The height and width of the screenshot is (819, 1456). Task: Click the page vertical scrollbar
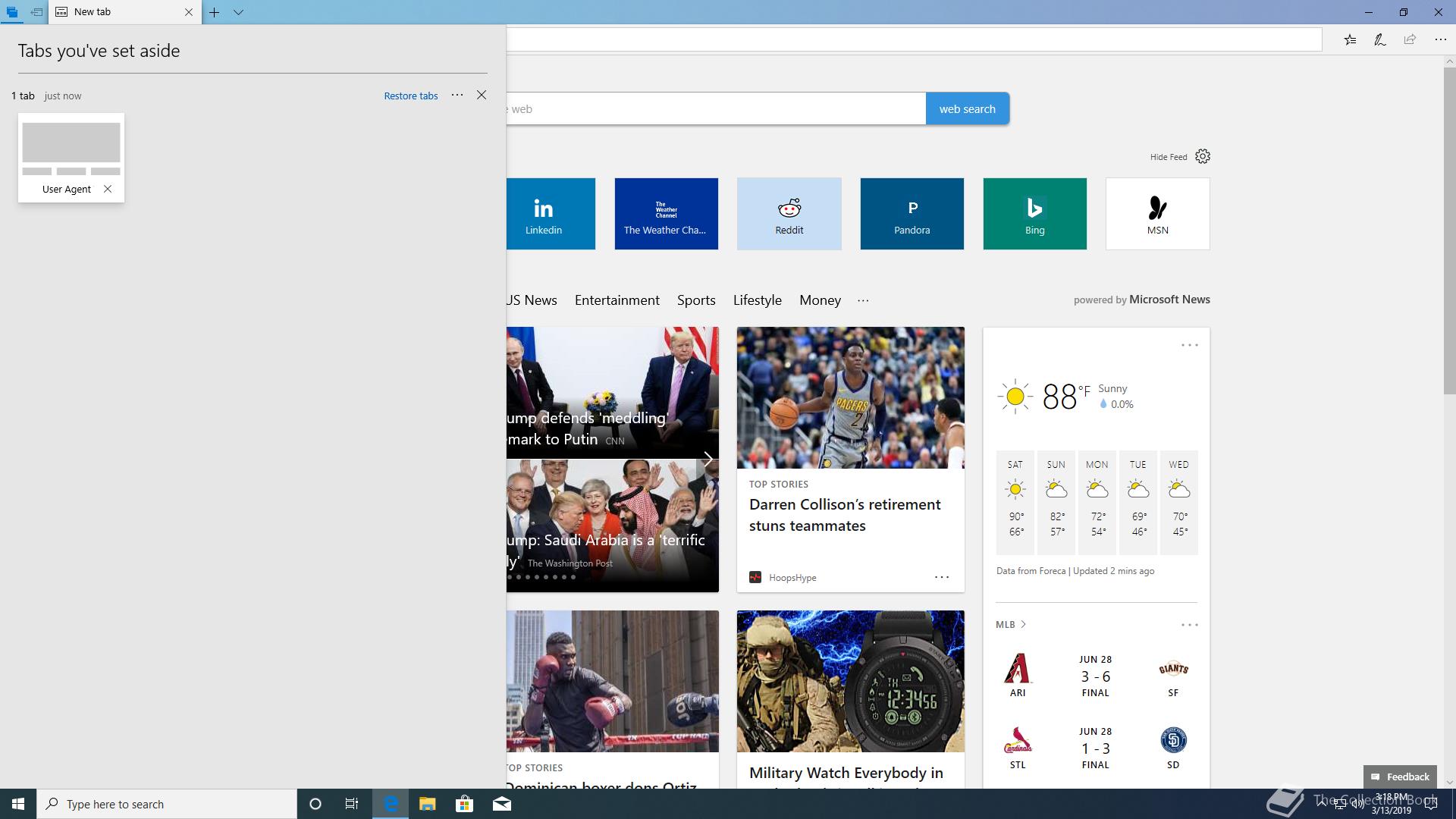[1449, 231]
